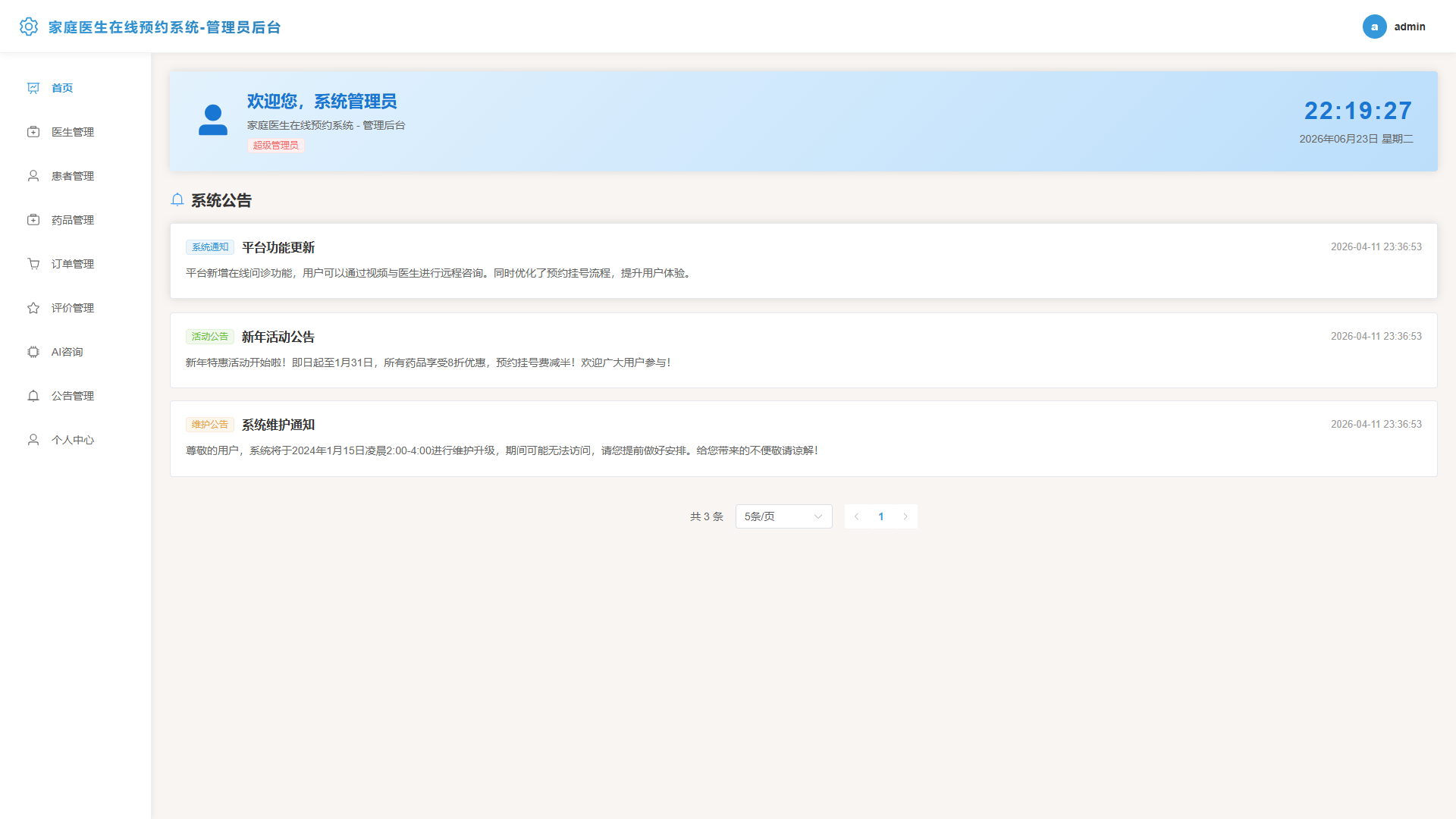Click the 超级管理员 role badge

click(276, 146)
